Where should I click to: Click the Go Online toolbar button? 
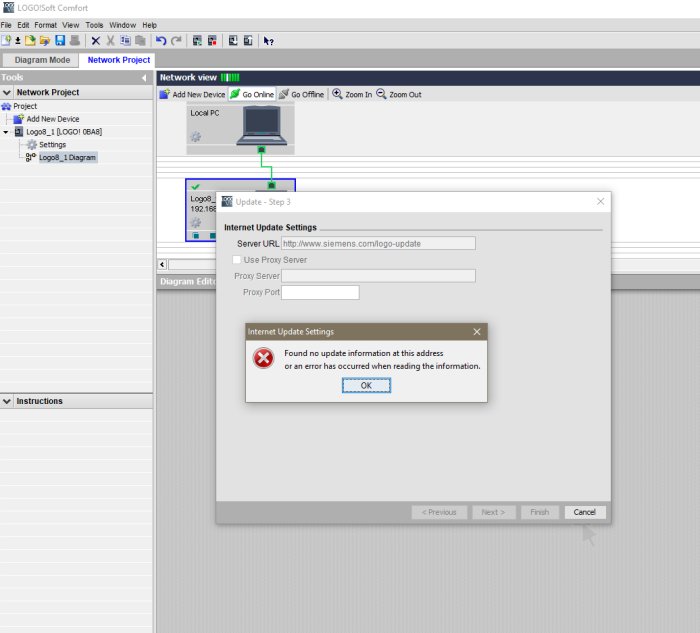[x=252, y=94]
